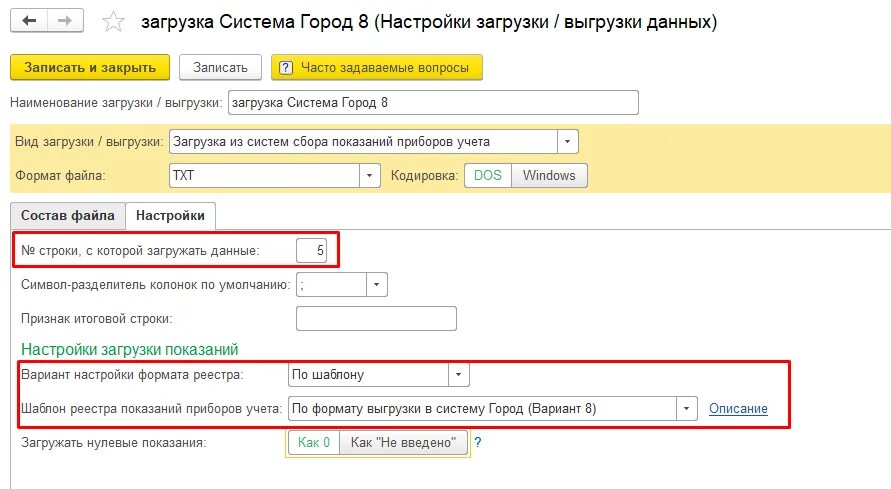
Task: Expand the Вид загрузки / выгрузки dropdown
Action: [x=568, y=142]
